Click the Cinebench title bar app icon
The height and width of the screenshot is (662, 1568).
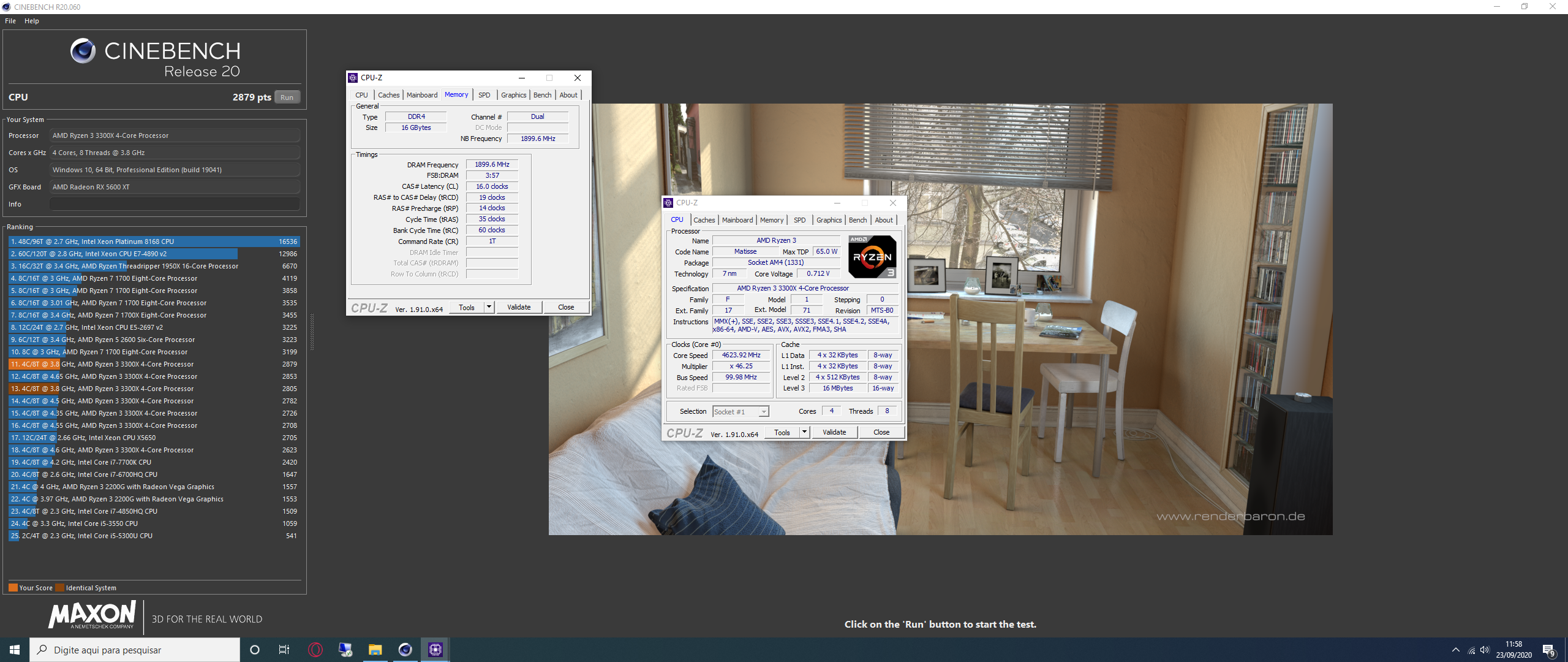point(6,7)
